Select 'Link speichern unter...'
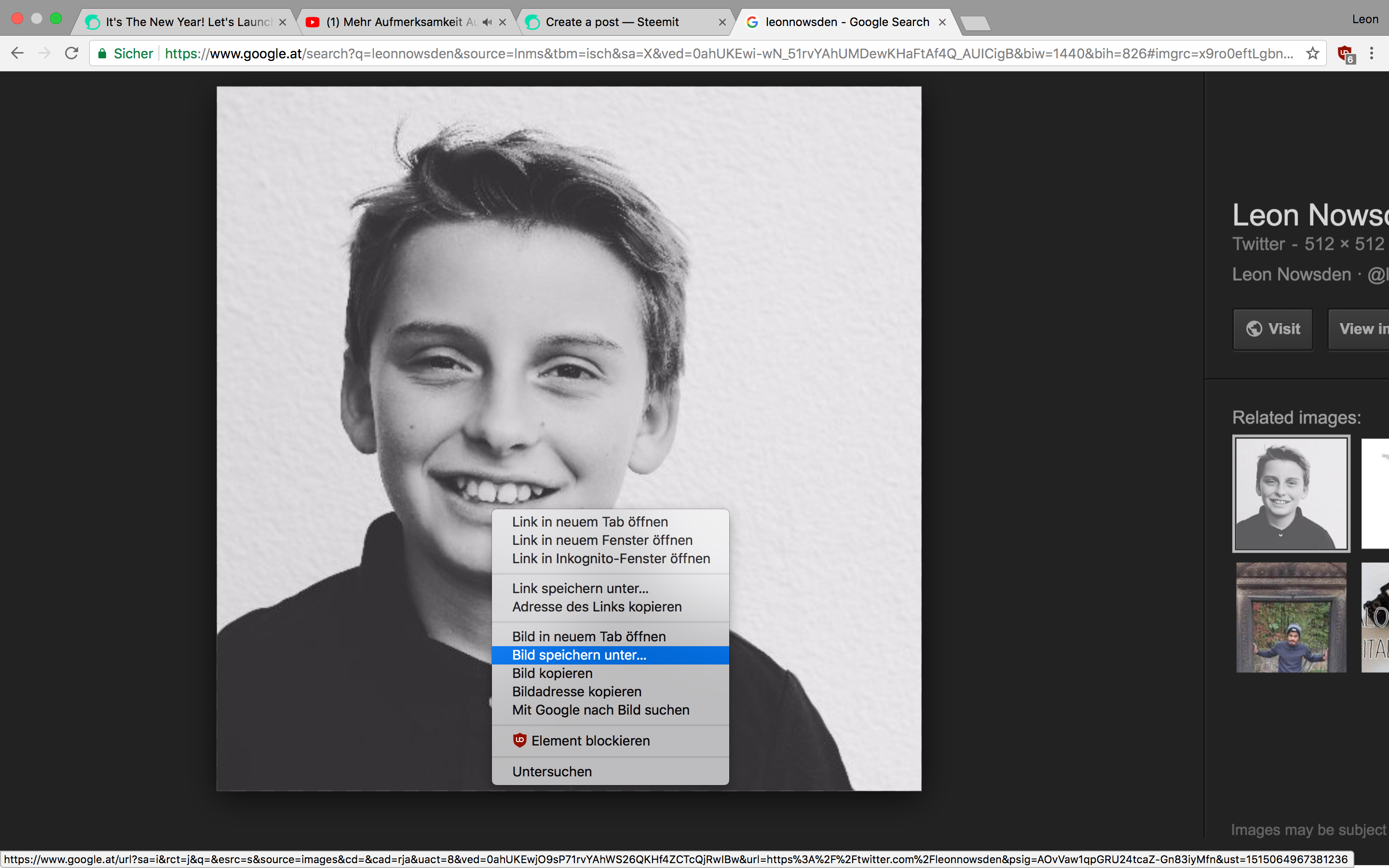 tap(610, 588)
